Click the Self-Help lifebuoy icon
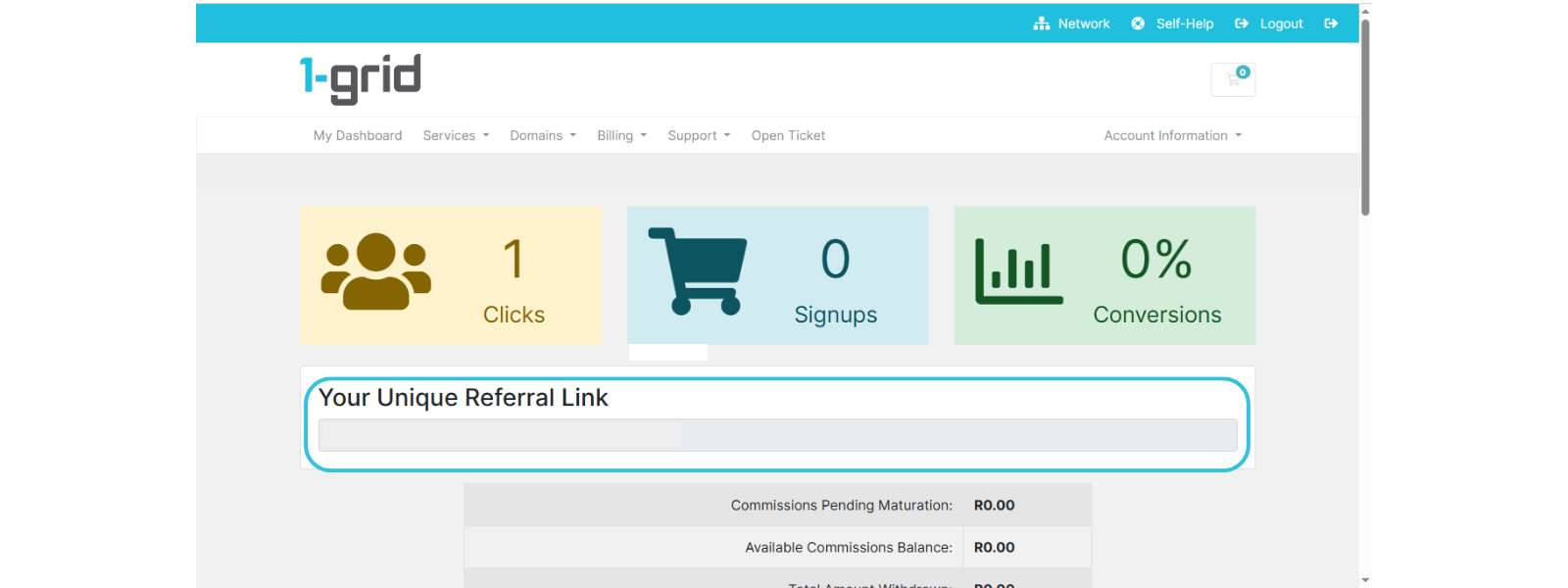Screen dimensions: 1568x588 click(1138, 24)
